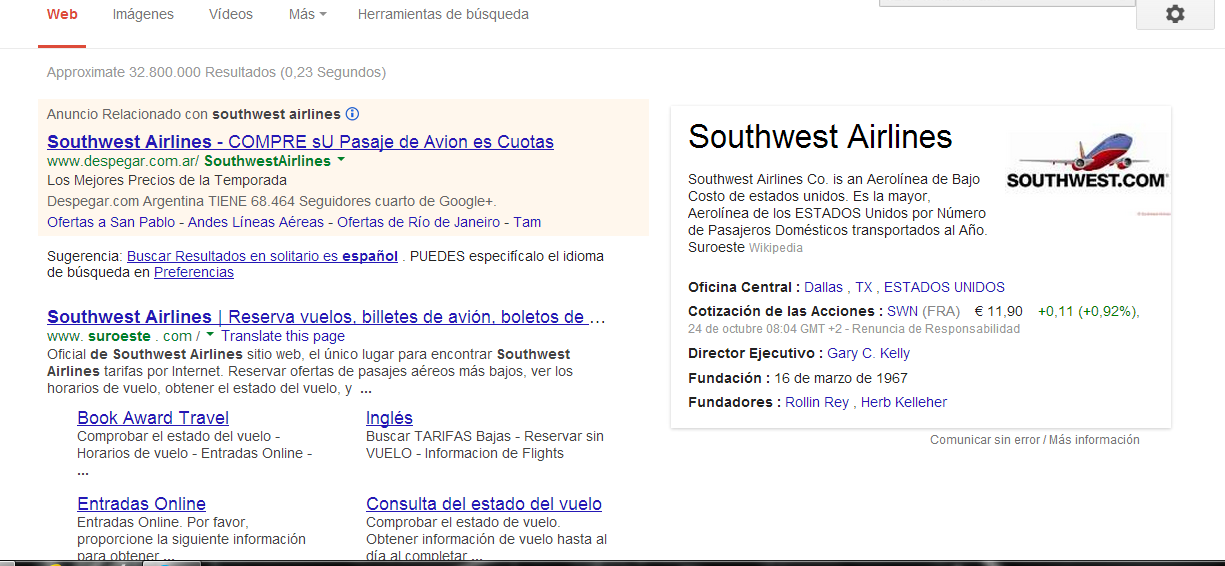1225x566 pixels.
Task: Click the Dallas headquarters link
Action: [x=824, y=287]
